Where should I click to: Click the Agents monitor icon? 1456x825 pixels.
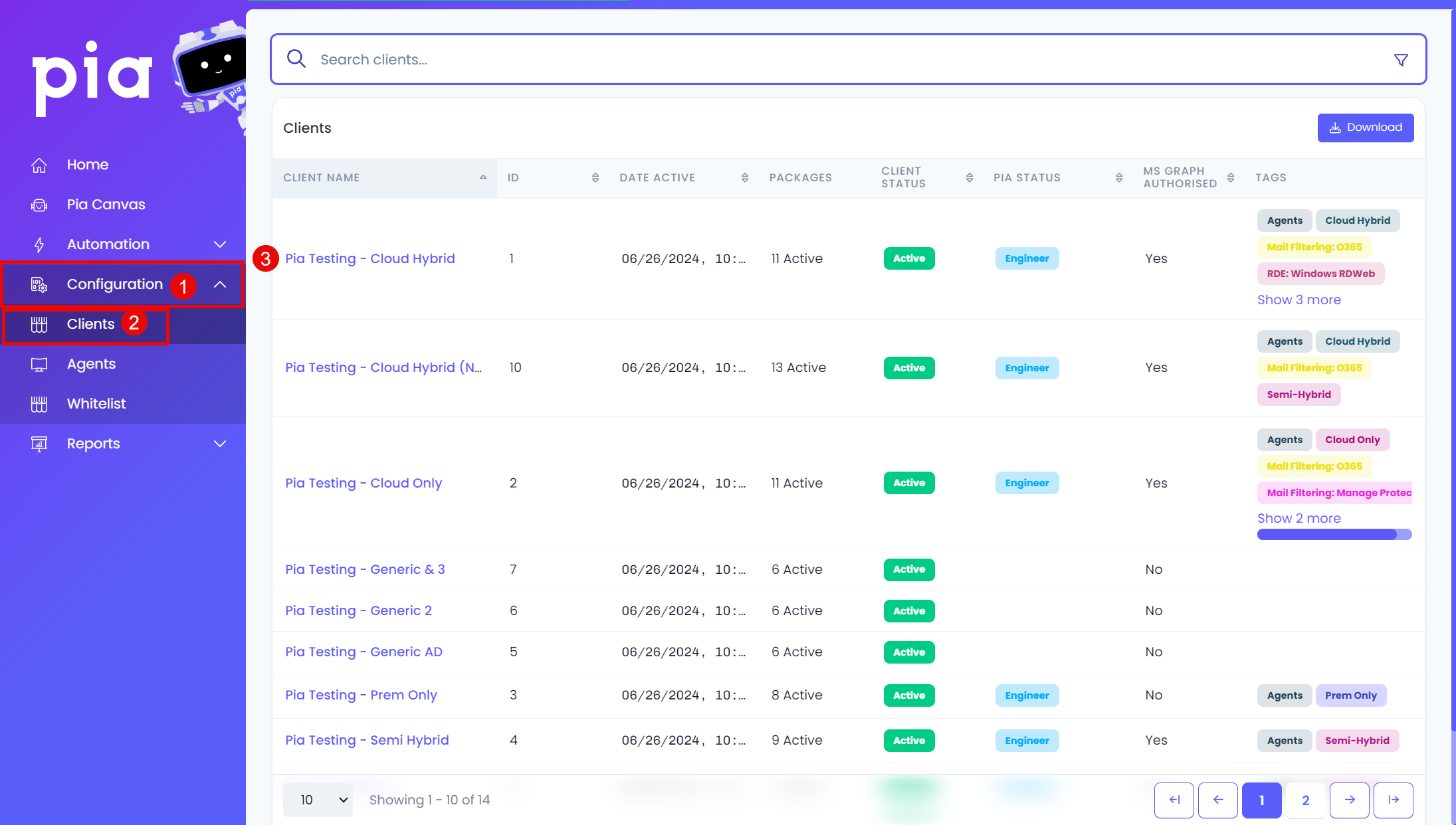pyautogui.click(x=39, y=364)
